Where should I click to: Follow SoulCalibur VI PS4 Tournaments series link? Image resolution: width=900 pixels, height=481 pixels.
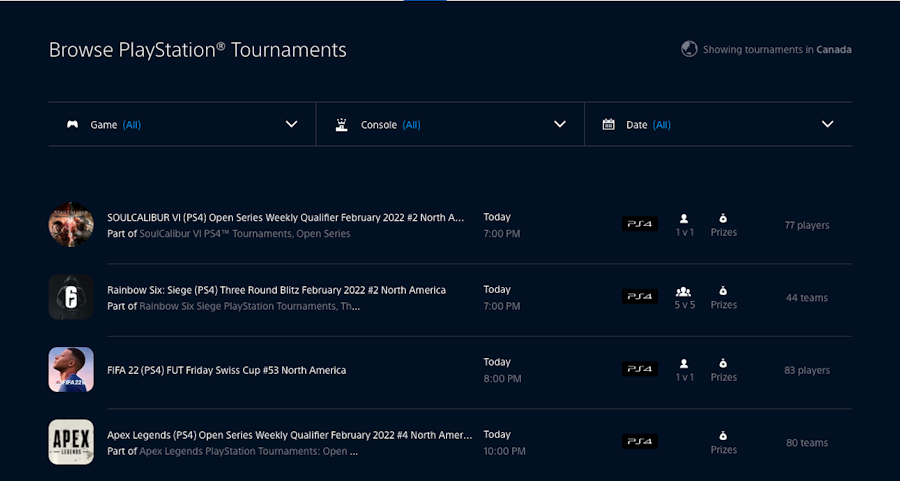pyautogui.click(x=245, y=234)
